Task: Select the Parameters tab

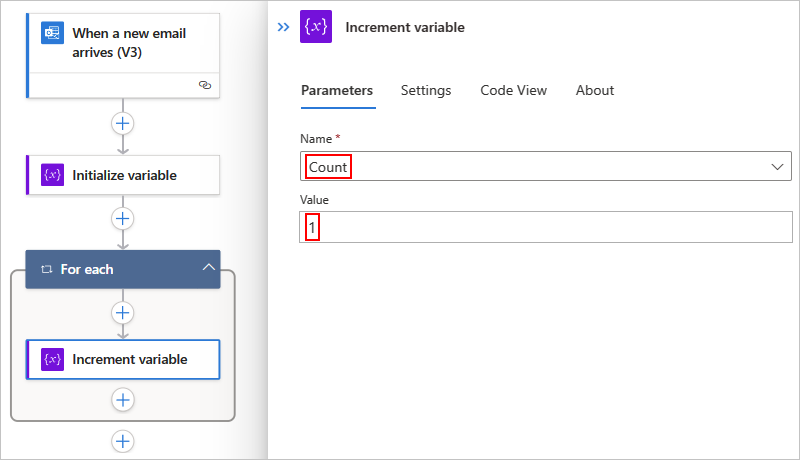Action: click(x=337, y=90)
